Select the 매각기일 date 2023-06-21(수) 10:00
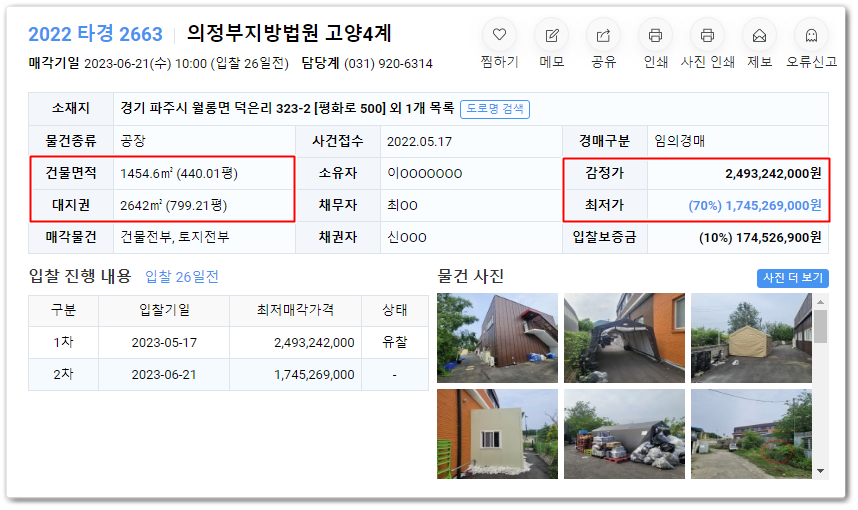The height and width of the screenshot is (510, 858). (146, 64)
